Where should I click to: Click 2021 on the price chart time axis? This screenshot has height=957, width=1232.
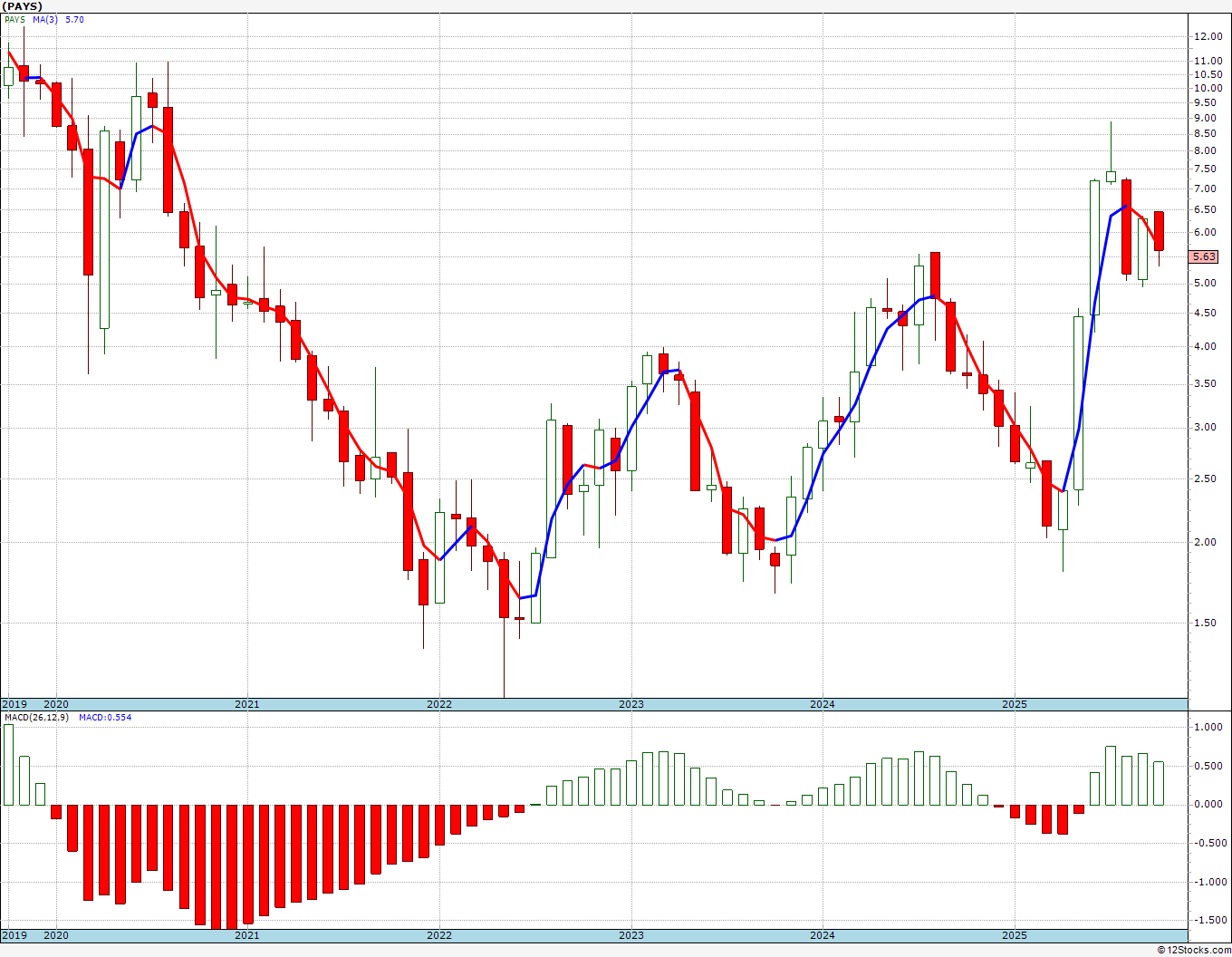coord(247,704)
